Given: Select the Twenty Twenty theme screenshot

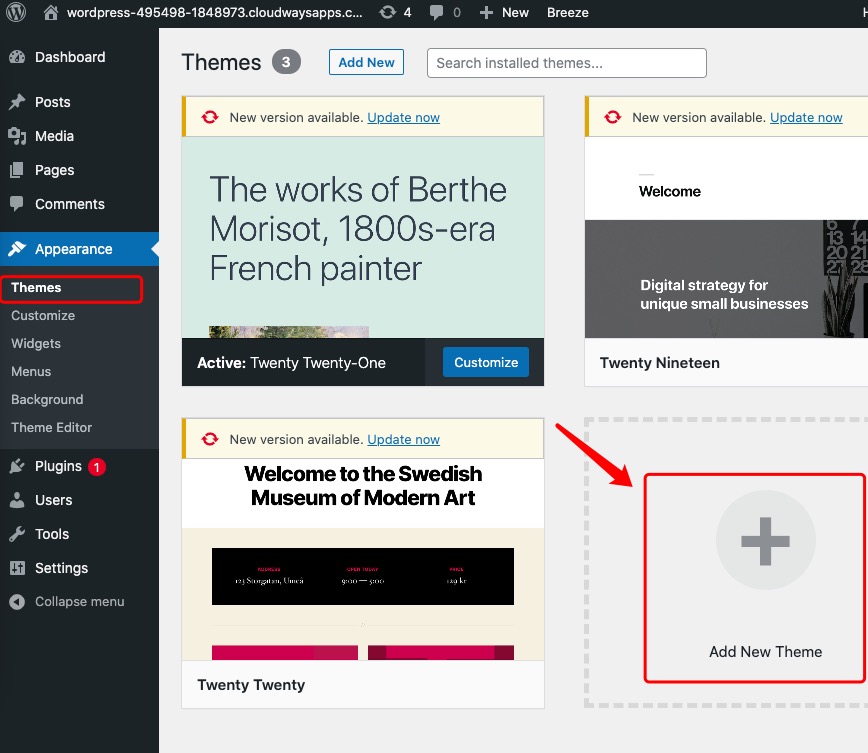Looking at the screenshot, I should click(x=363, y=559).
